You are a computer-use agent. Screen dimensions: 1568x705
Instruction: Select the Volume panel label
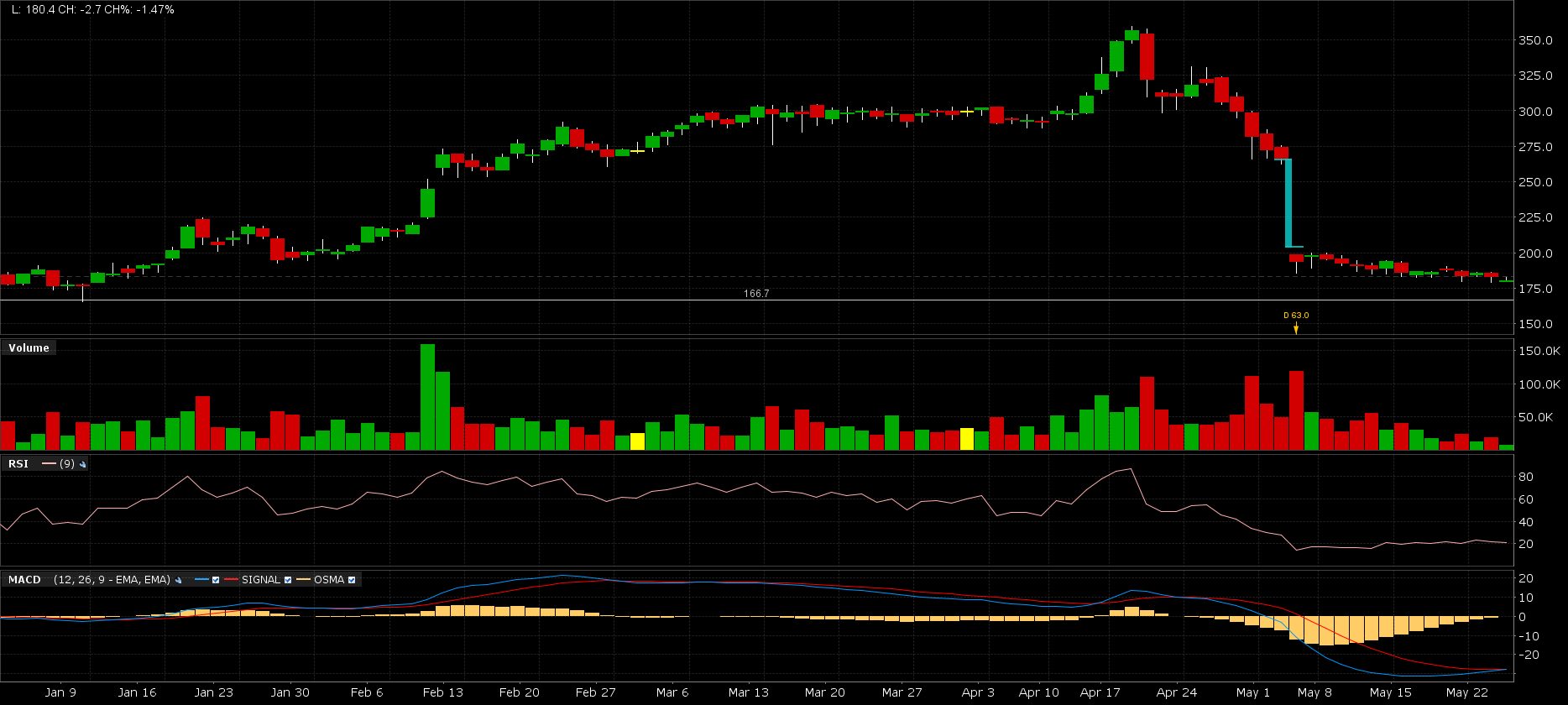click(x=29, y=348)
